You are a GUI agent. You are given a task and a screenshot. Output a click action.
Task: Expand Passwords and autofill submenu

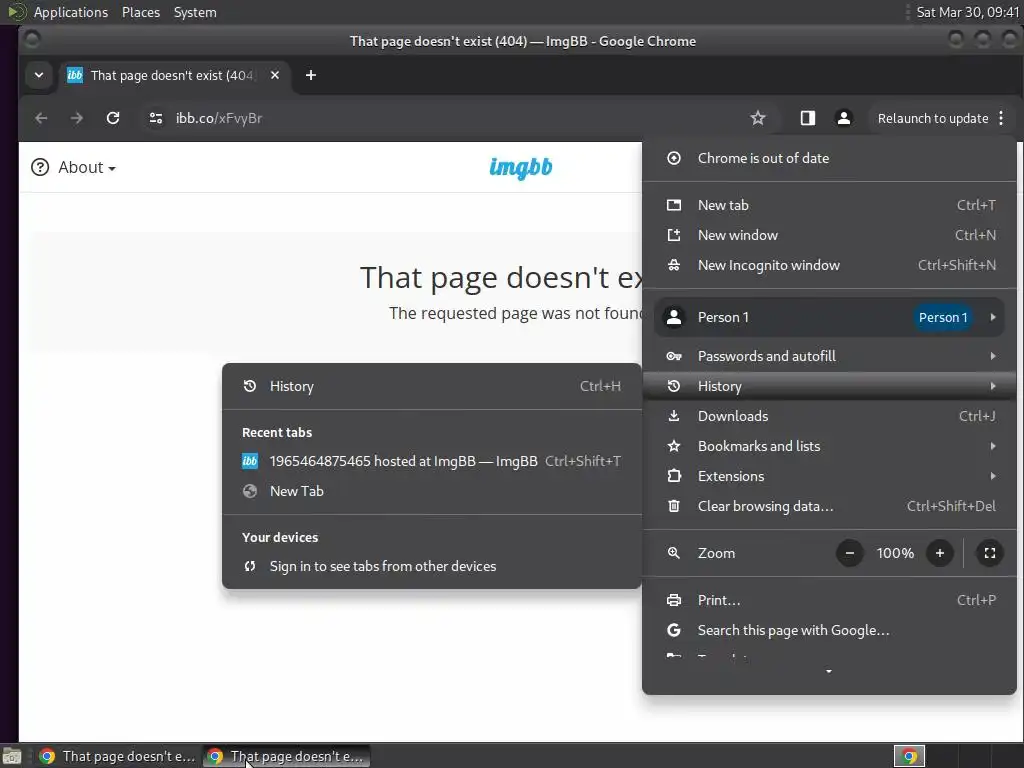tap(829, 356)
